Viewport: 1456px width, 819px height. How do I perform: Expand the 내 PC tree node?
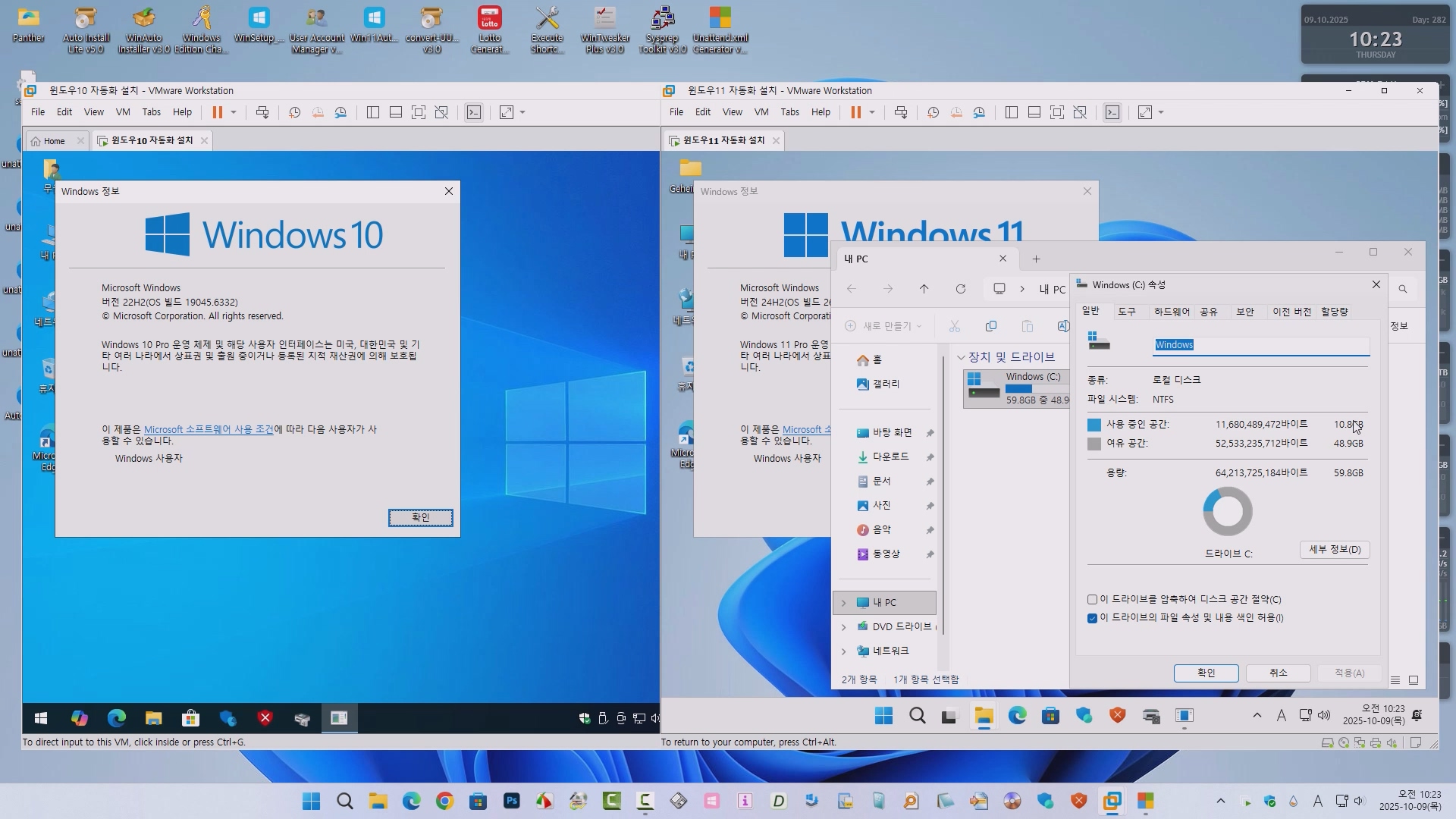[843, 603]
